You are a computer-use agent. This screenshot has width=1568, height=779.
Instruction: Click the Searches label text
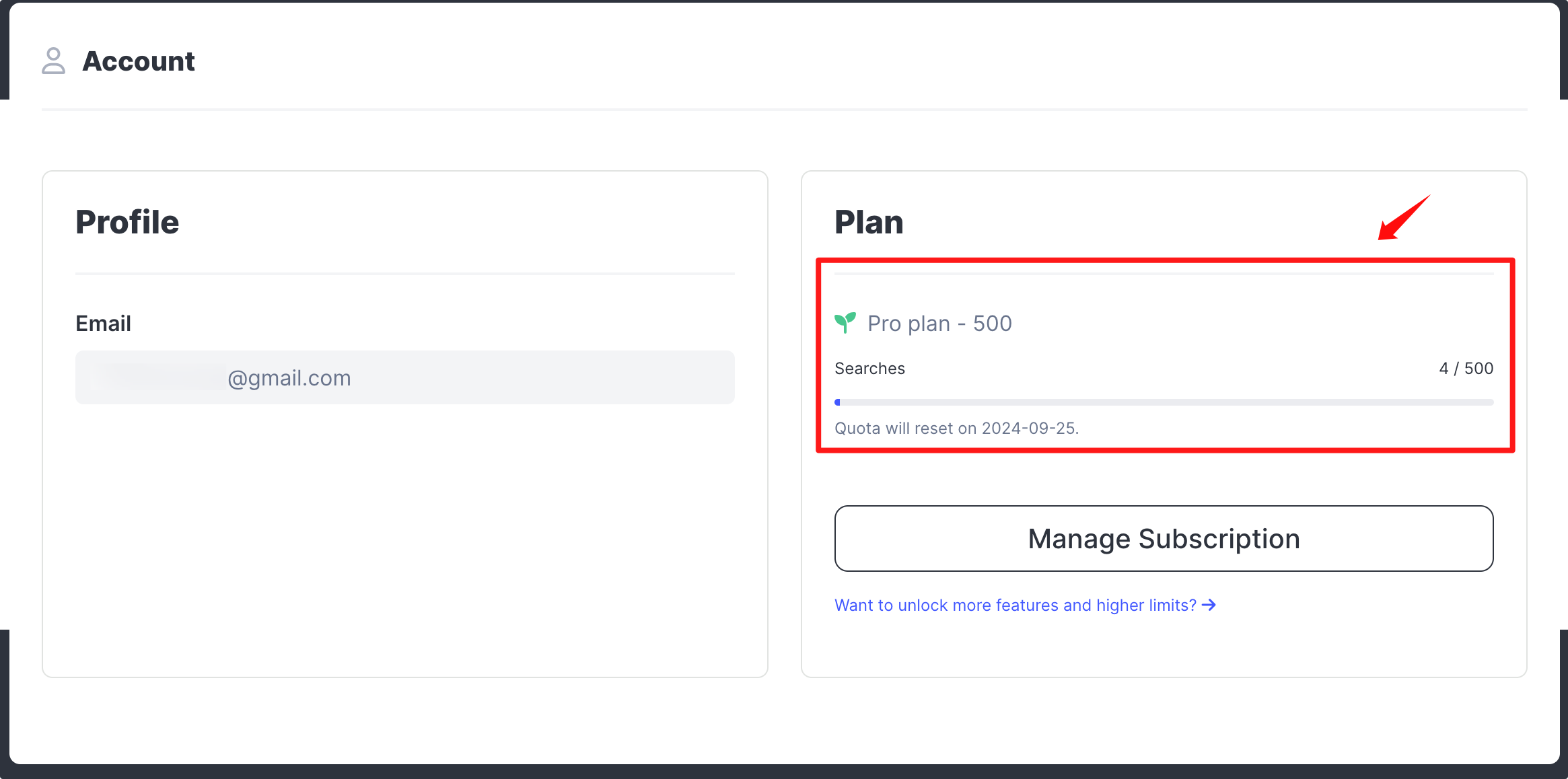click(869, 369)
